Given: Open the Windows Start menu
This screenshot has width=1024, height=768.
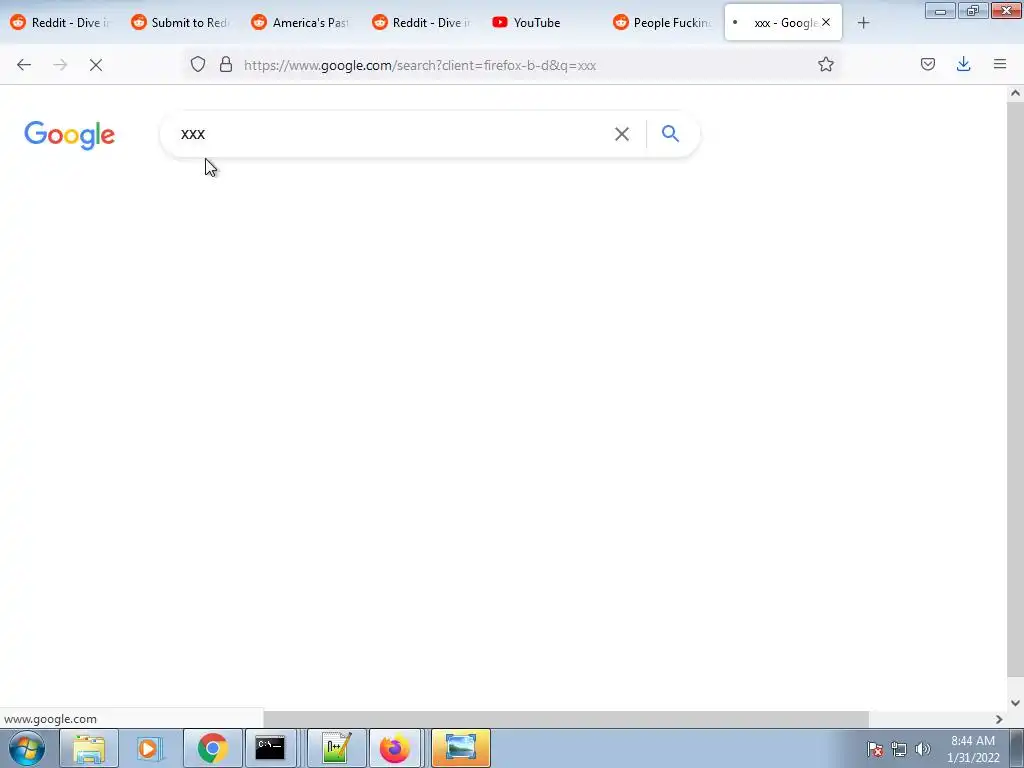Looking at the screenshot, I should (27, 748).
